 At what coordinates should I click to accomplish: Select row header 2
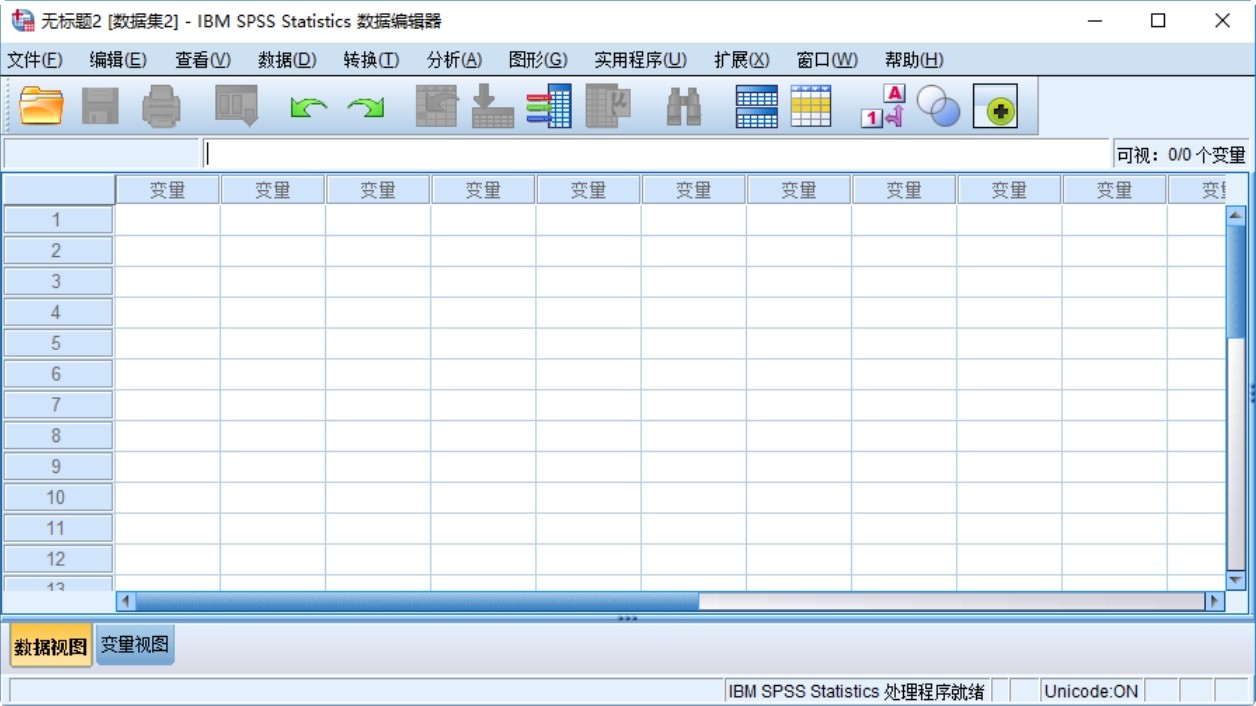58,251
